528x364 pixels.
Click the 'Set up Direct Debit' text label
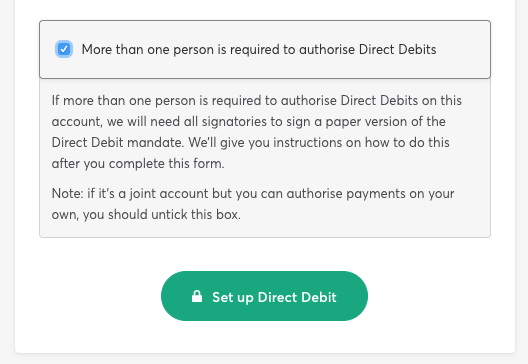click(274, 297)
